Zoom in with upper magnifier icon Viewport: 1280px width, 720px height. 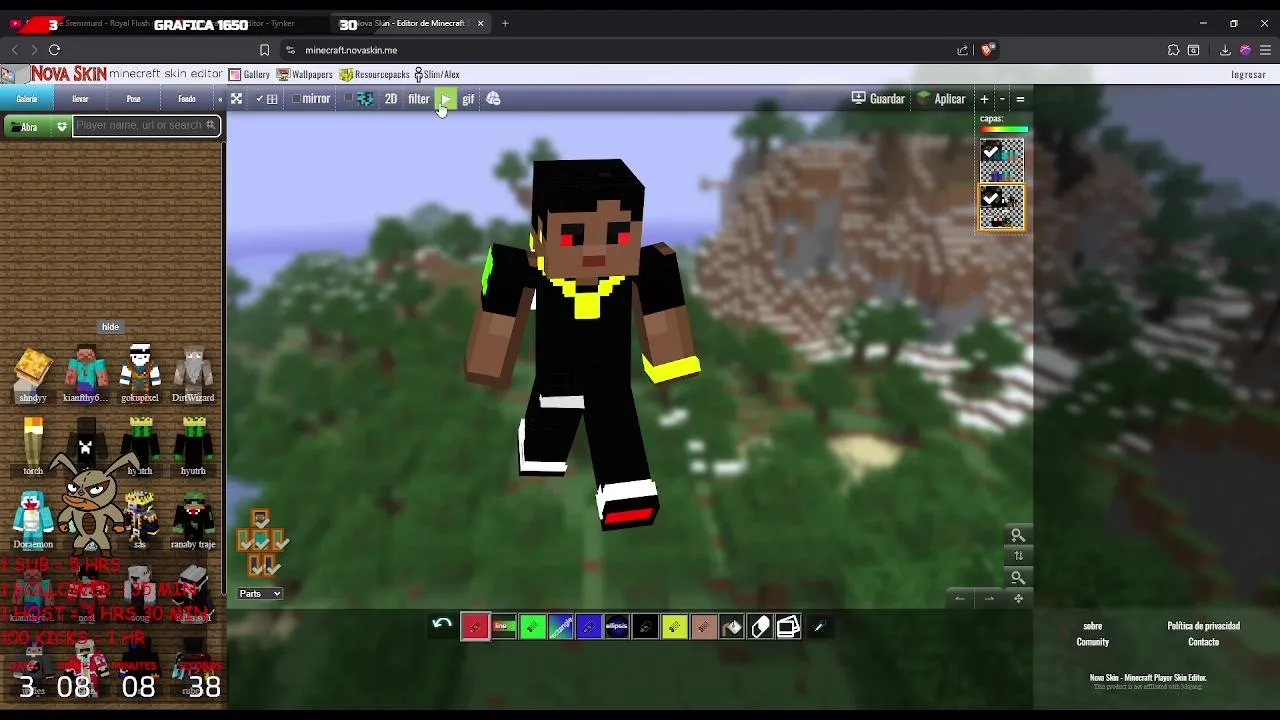[1018, 535]
